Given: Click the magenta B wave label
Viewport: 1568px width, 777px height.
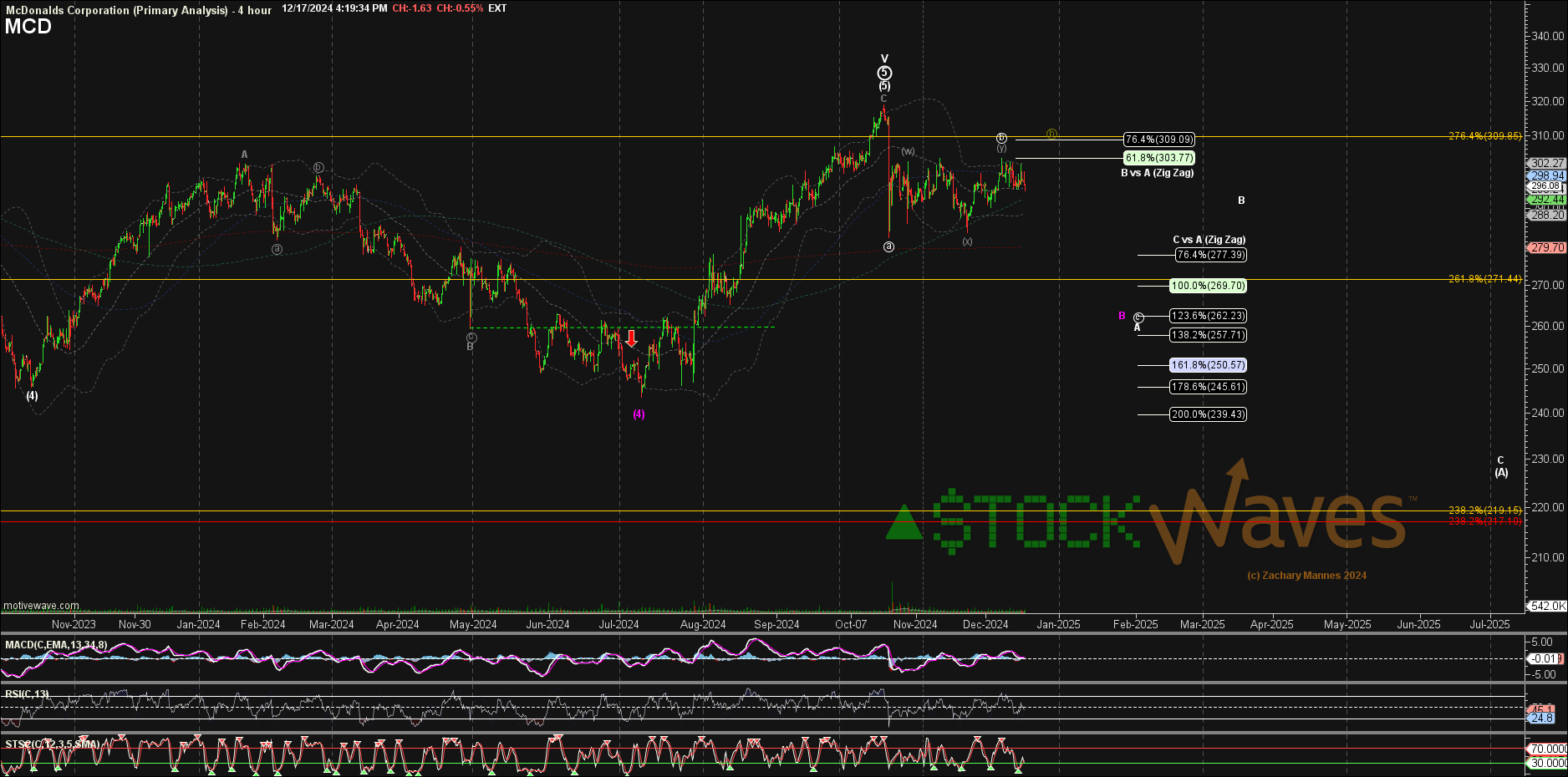Looking at the screenshot, I should (1123, 316).
